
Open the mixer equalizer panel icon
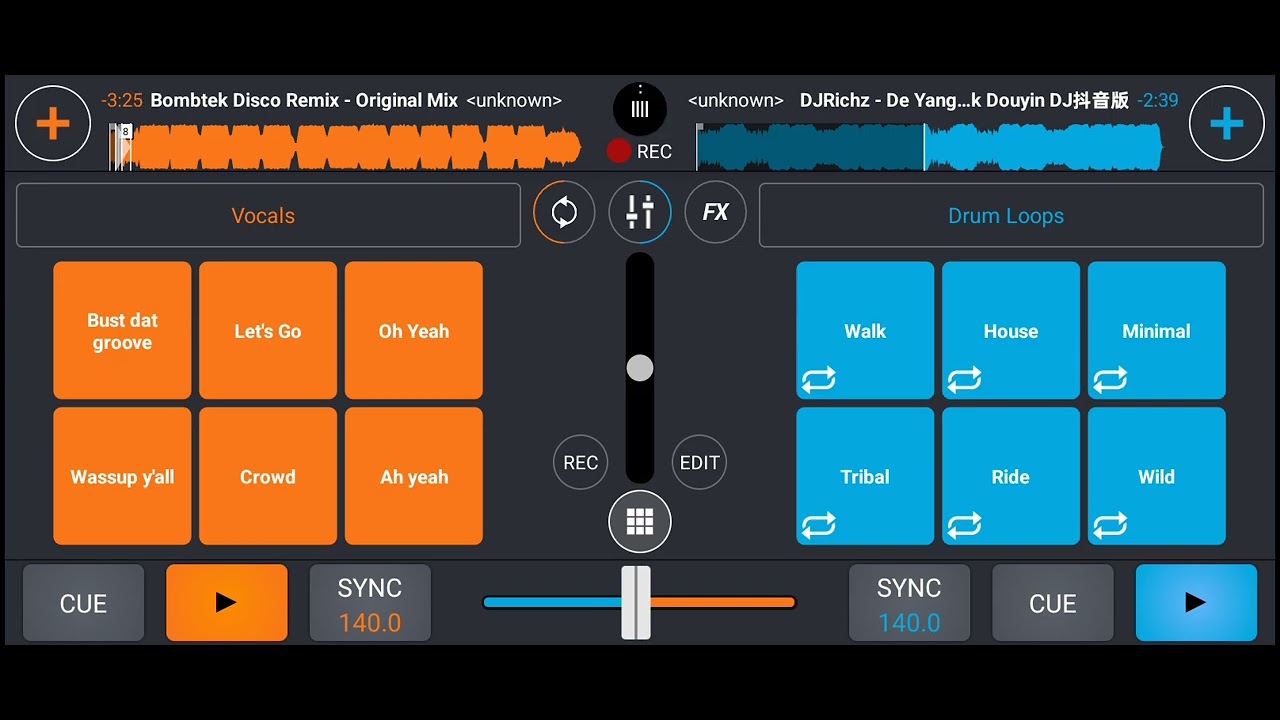pyautogui.click(x=640, y=212)
